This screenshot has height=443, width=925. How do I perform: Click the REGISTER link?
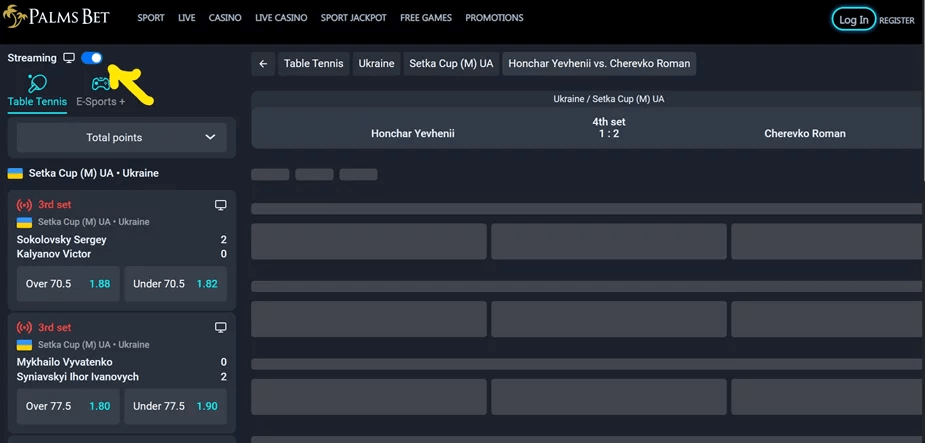click(x=896, y=20)
